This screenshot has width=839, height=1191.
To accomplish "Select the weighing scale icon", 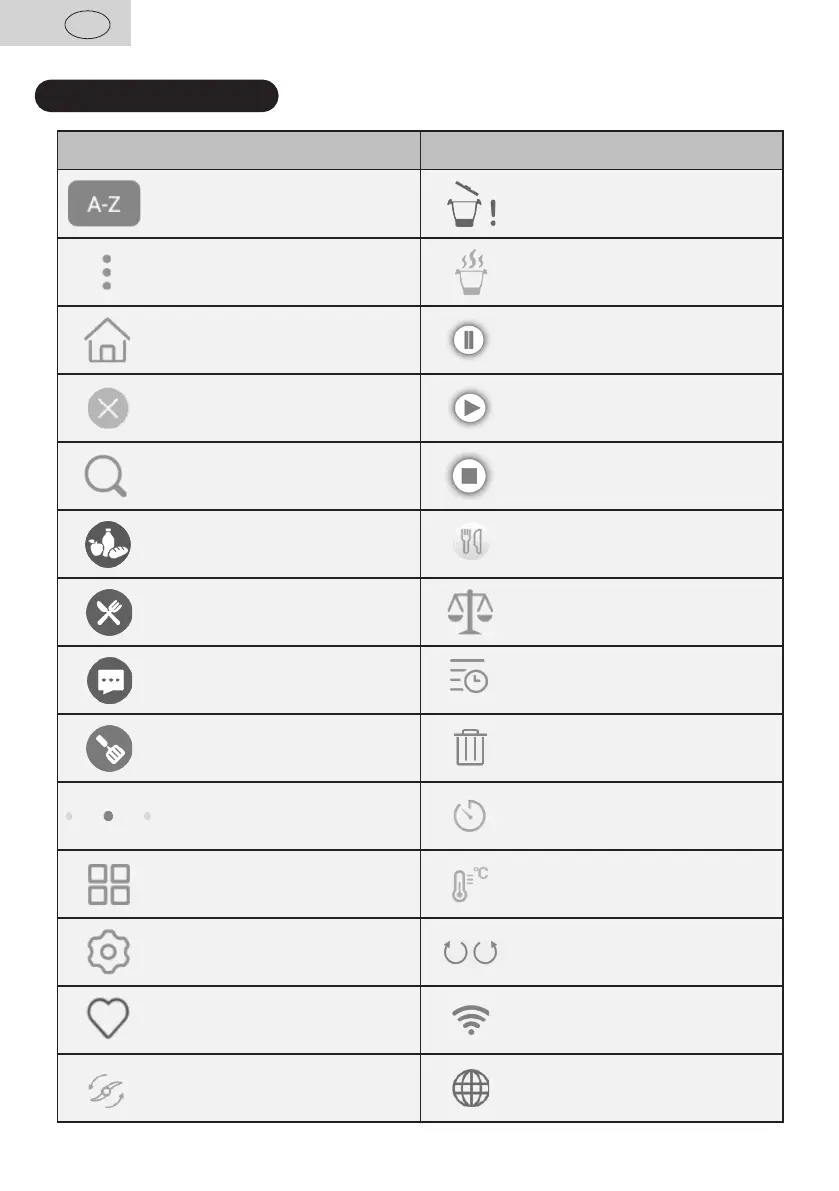I will tap(470, 612).
